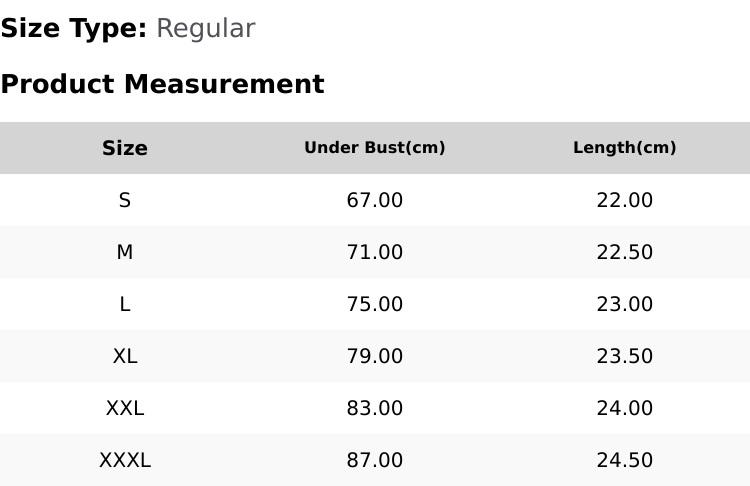Screen dimensions: 750x486
Task: Click the 79.00 under bust value
Action: point(375,356)
